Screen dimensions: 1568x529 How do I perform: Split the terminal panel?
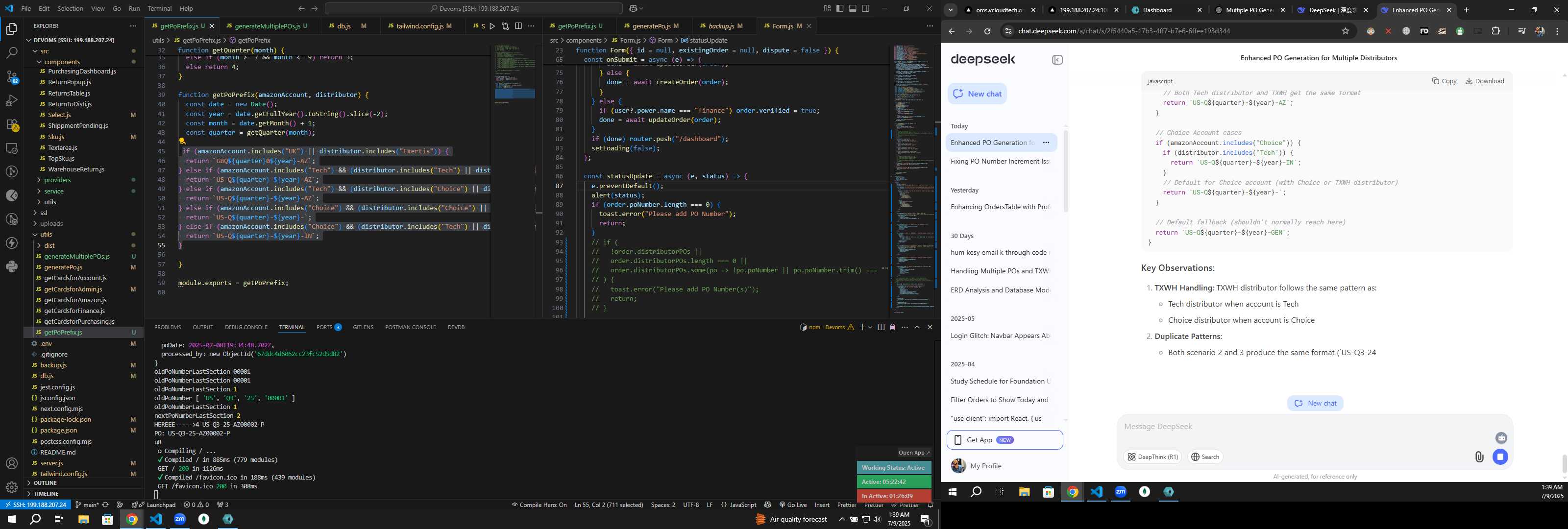click(881, 328)
